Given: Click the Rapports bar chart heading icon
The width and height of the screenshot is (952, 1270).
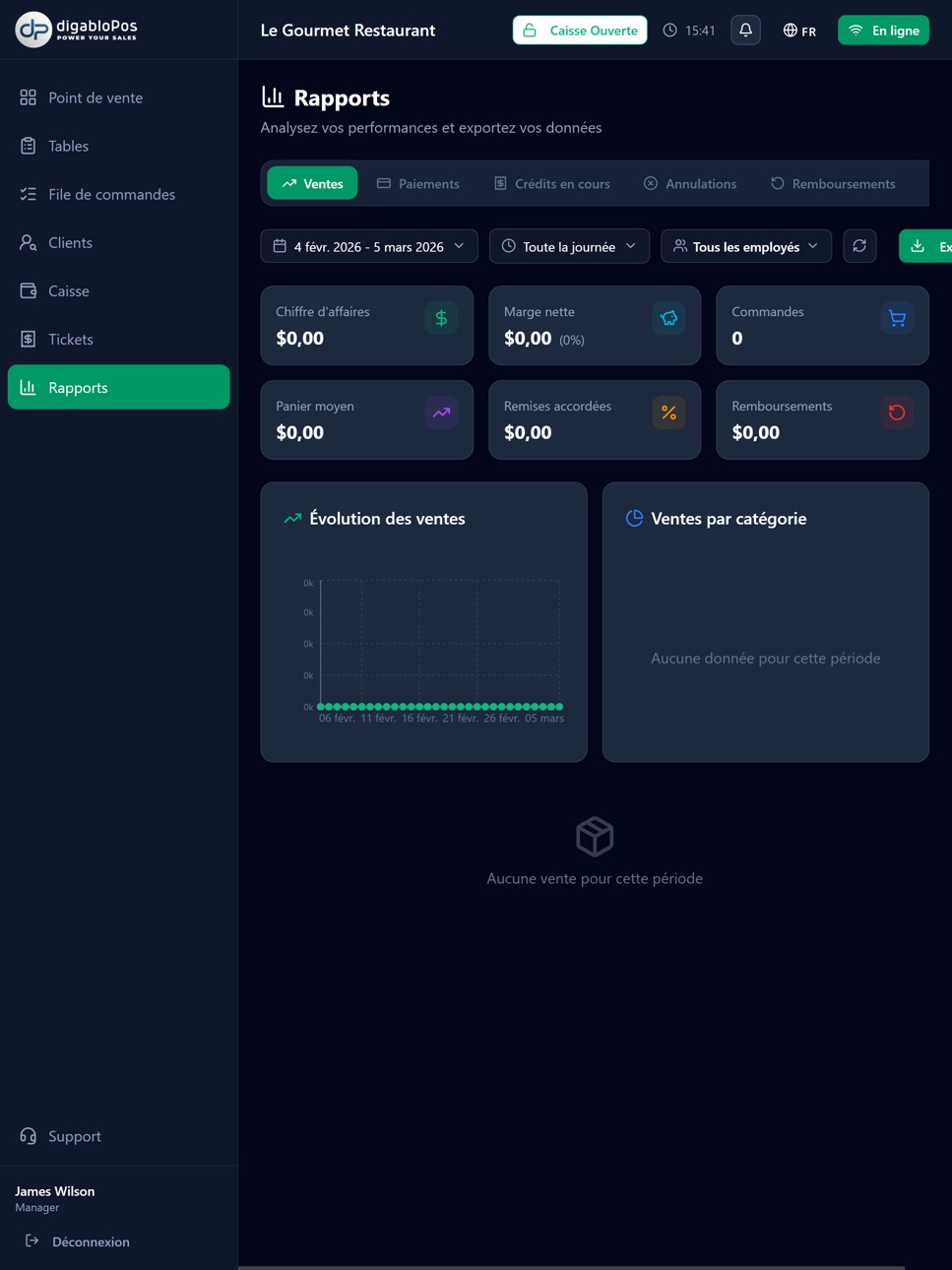Looking at the screenshot, I should tap(273, 96).
